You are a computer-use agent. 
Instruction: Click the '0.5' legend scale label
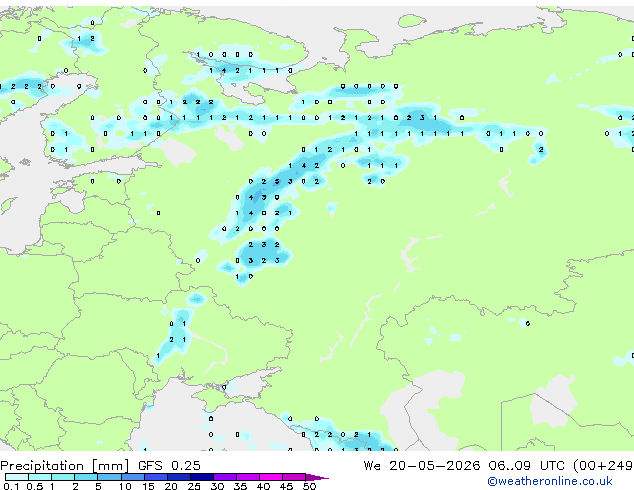tap(34, 486)
